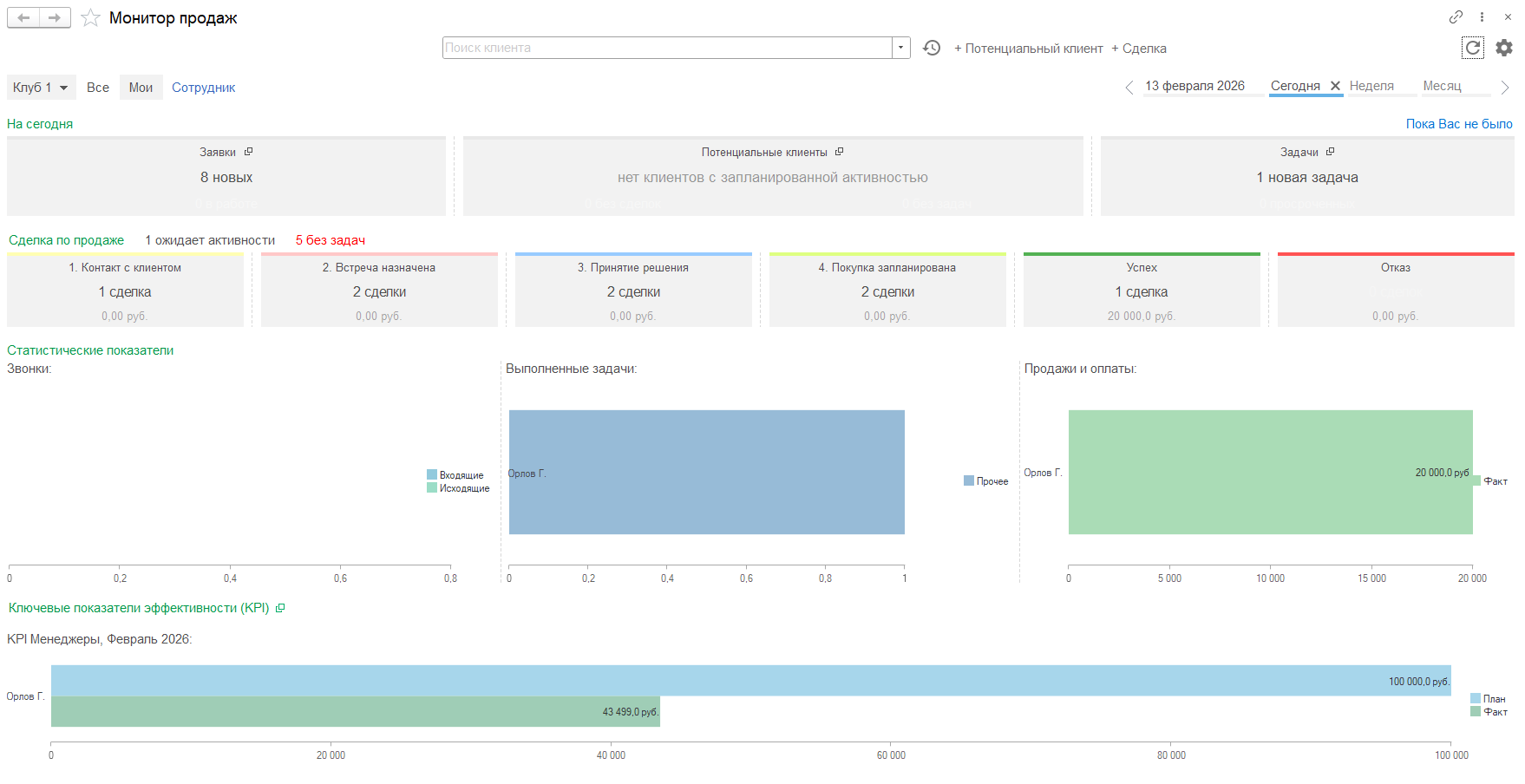The image size is (1525, 784).
Task: Open the three-dot more menu
Action: [x=1482, y=16]
